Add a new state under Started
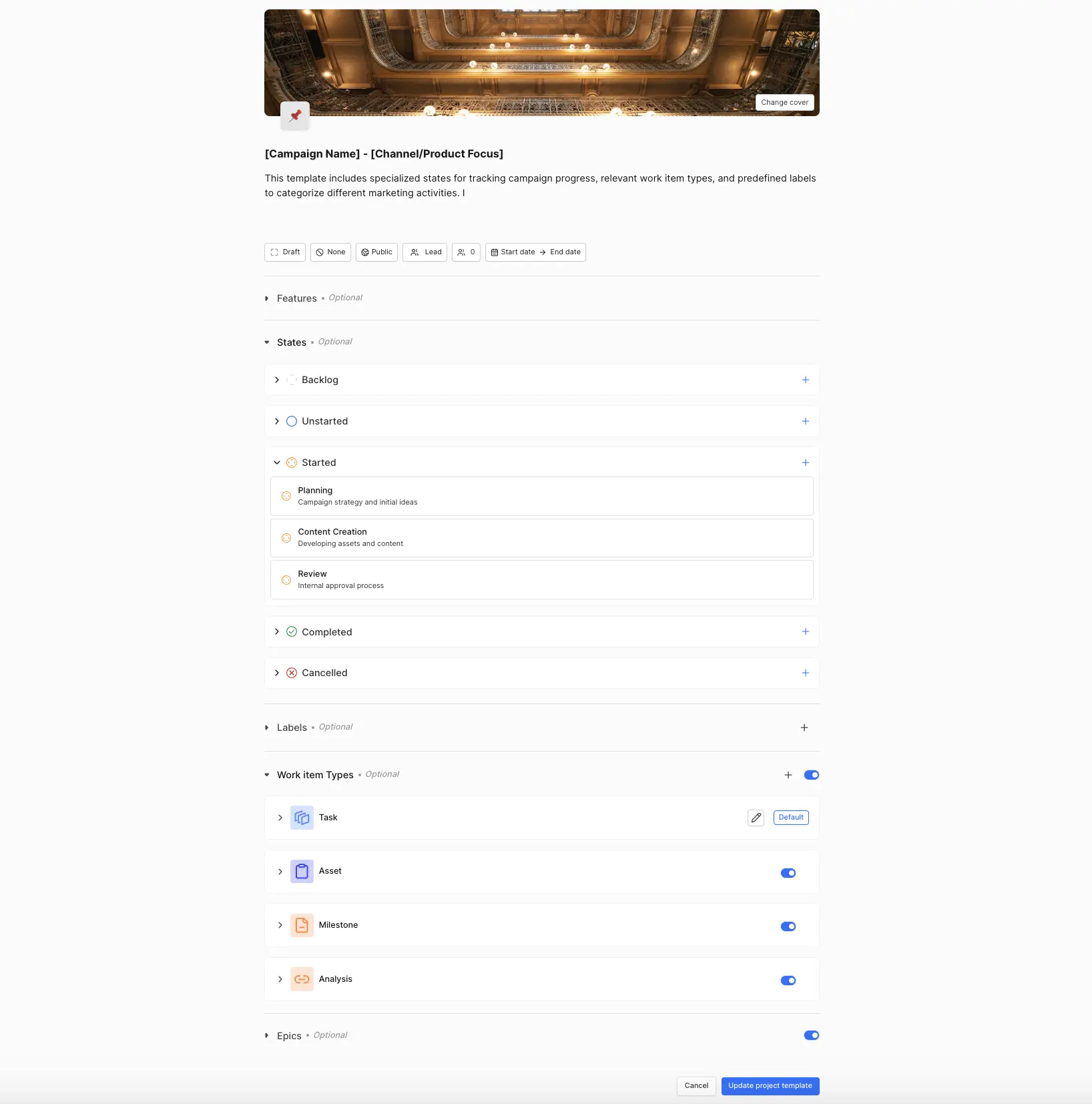Image resolution: width=1092 pixels, height=1104 pixels. 805,463
